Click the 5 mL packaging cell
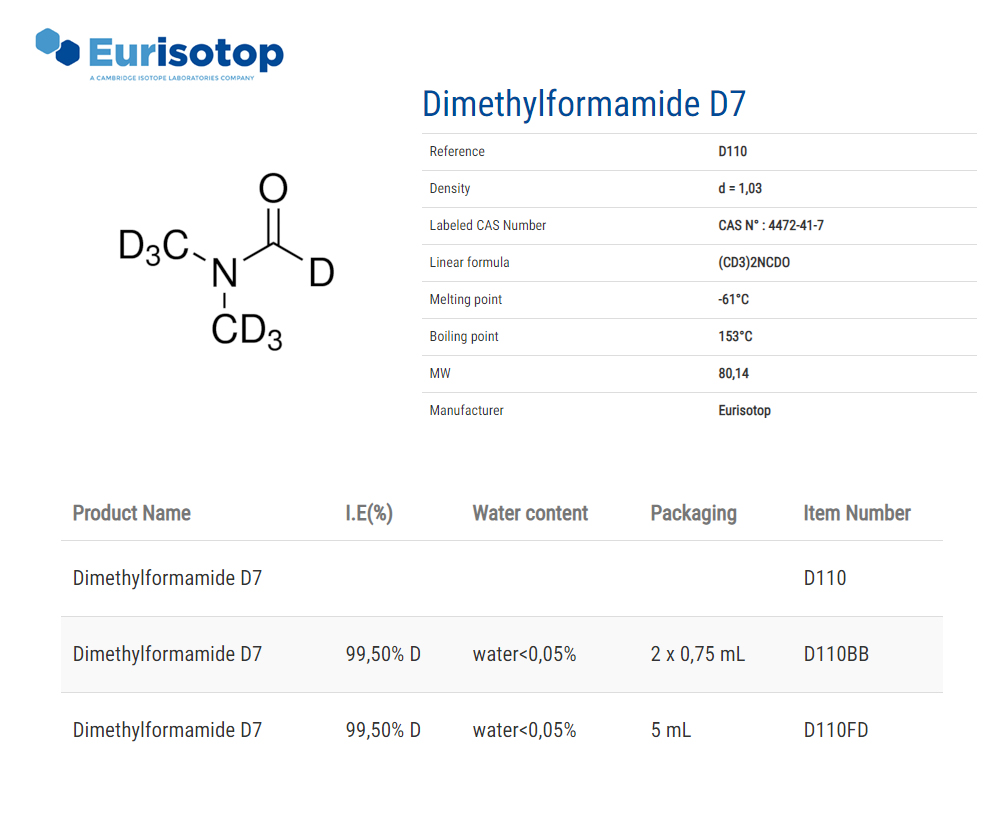This screenshot has height=821, width=1000. coord(670,731)
